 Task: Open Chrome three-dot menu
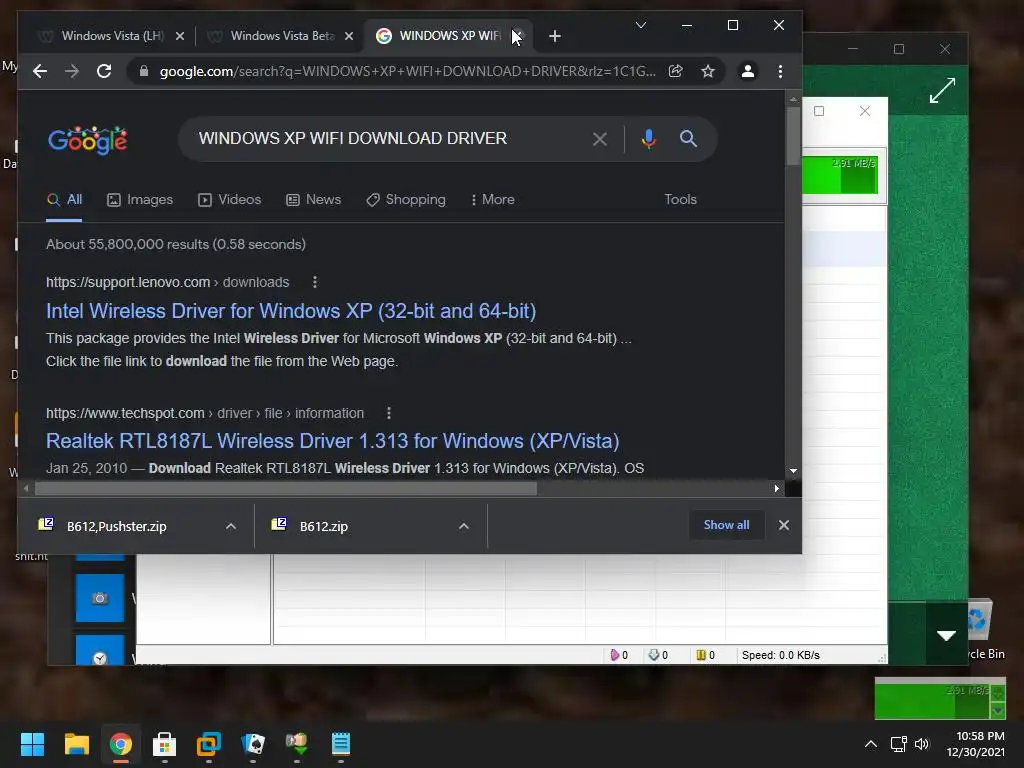click(x=780, y=71)
